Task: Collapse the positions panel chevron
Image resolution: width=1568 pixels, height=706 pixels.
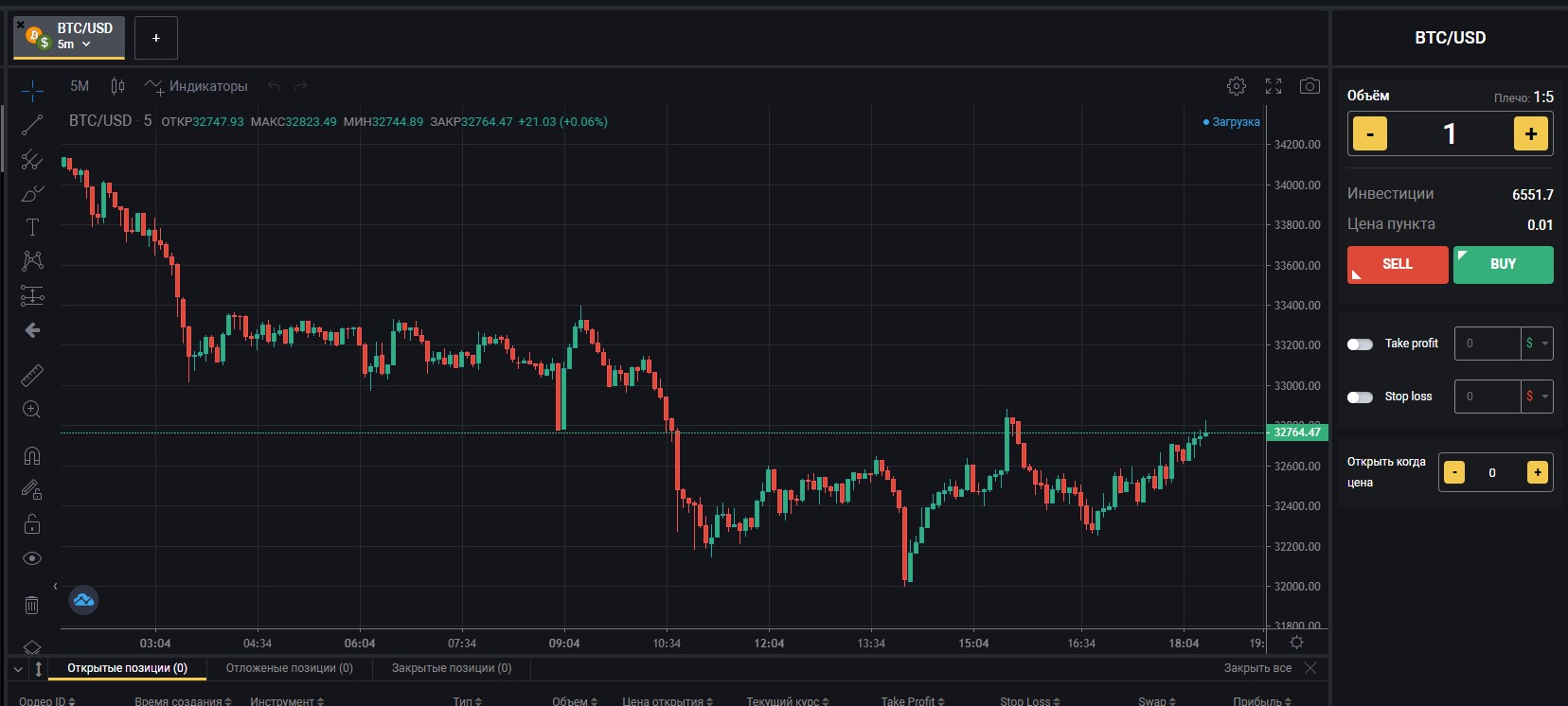Action: pos(18,669)
